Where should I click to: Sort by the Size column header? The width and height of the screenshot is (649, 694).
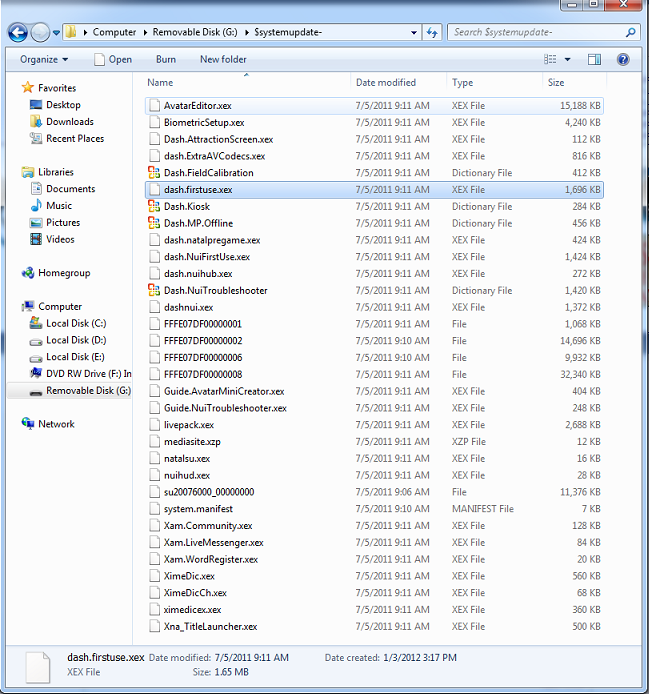[556, 83]
